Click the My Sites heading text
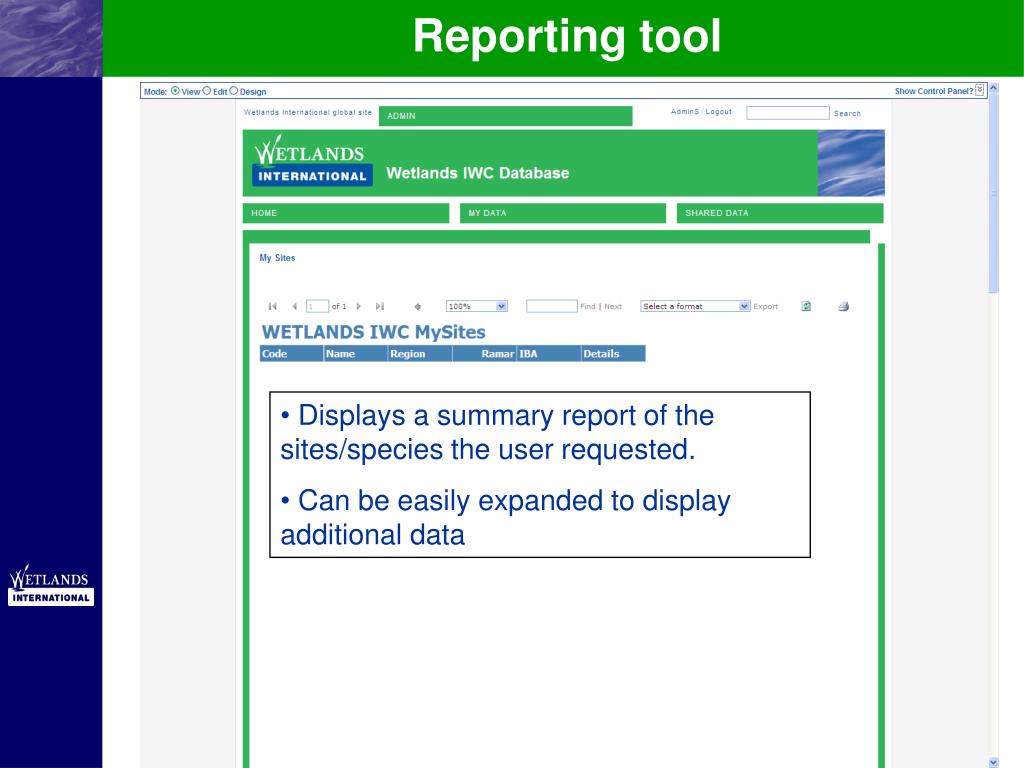Image resolution: width=1024 pixels, height=768 pixels. (x=277, y=258)
